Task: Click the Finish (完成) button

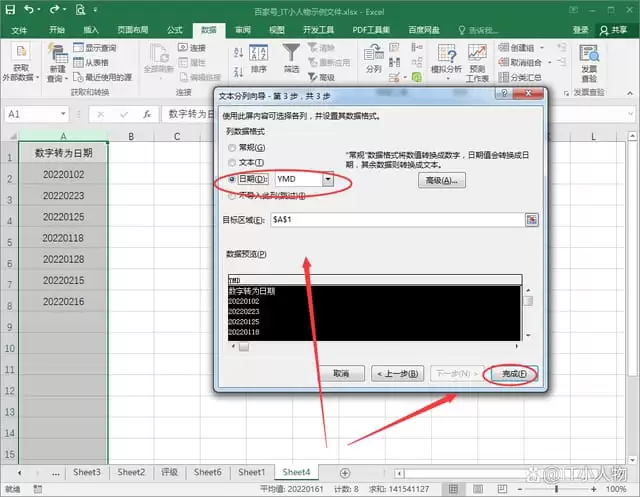Action: (513, 373)
